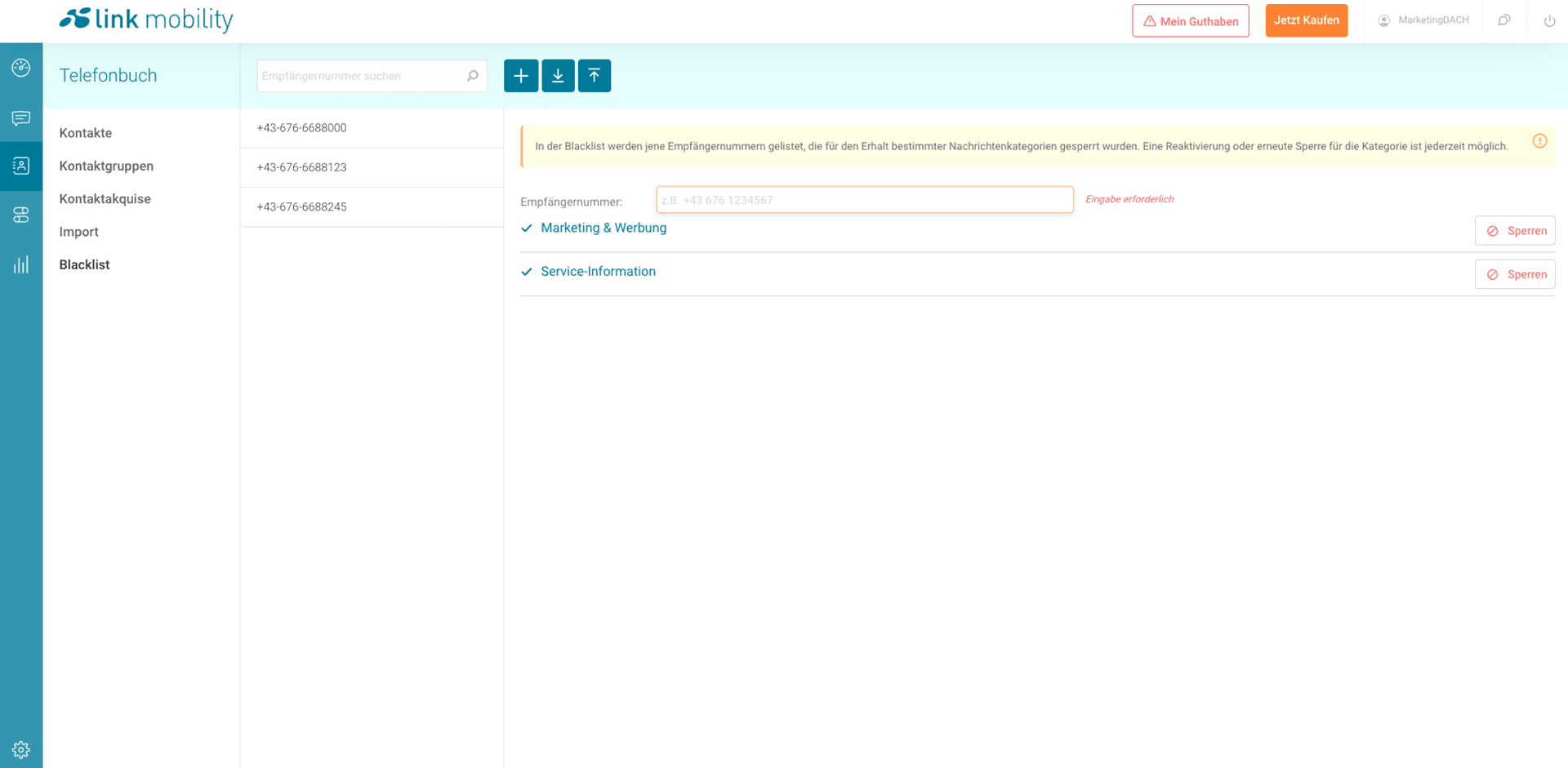Viewport: 1568px width, 768px height.
Task: Open the messages icon in sidebar
Action: 21,118
